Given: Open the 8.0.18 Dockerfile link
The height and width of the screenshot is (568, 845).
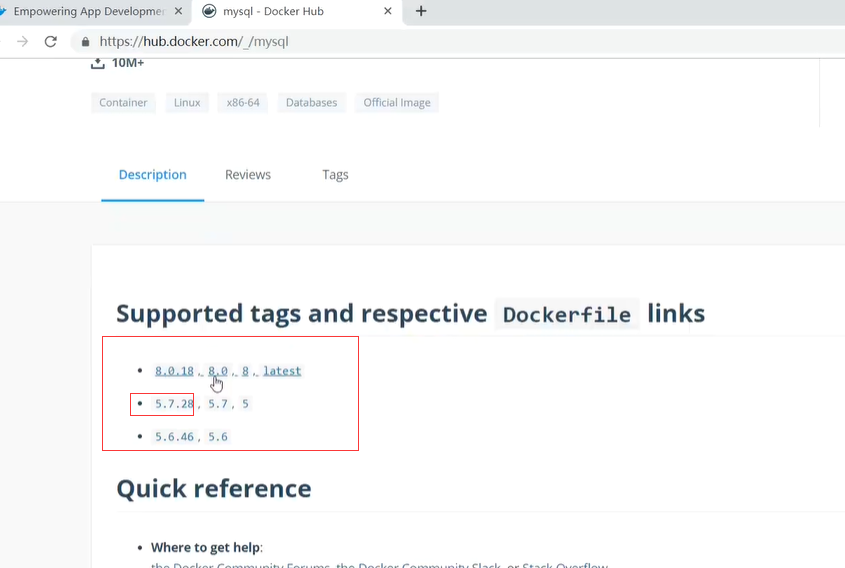Looking at the screenshot, I should [174, 371].
